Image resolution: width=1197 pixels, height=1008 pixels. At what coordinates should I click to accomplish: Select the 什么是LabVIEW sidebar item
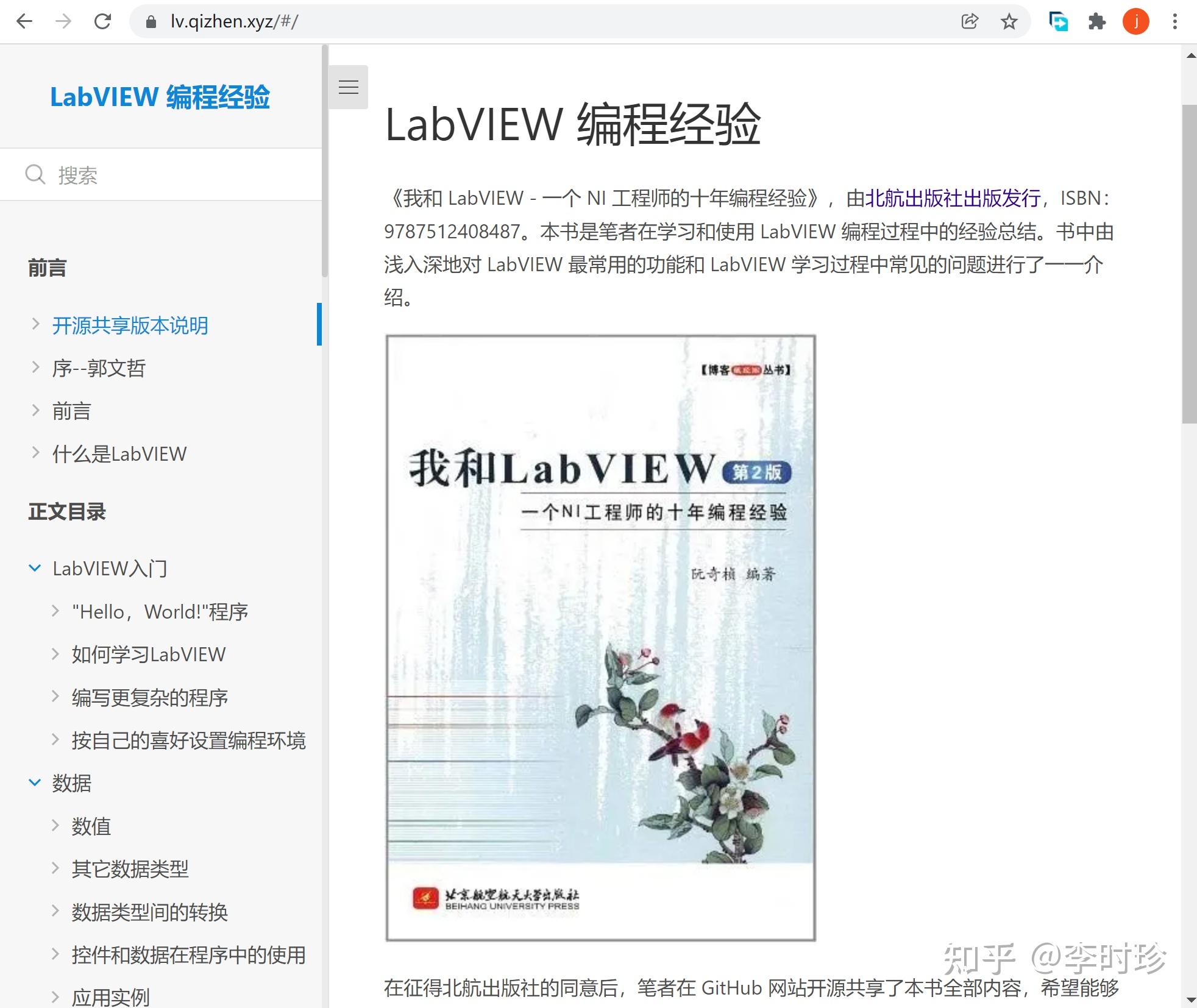(x=119, y=453)
